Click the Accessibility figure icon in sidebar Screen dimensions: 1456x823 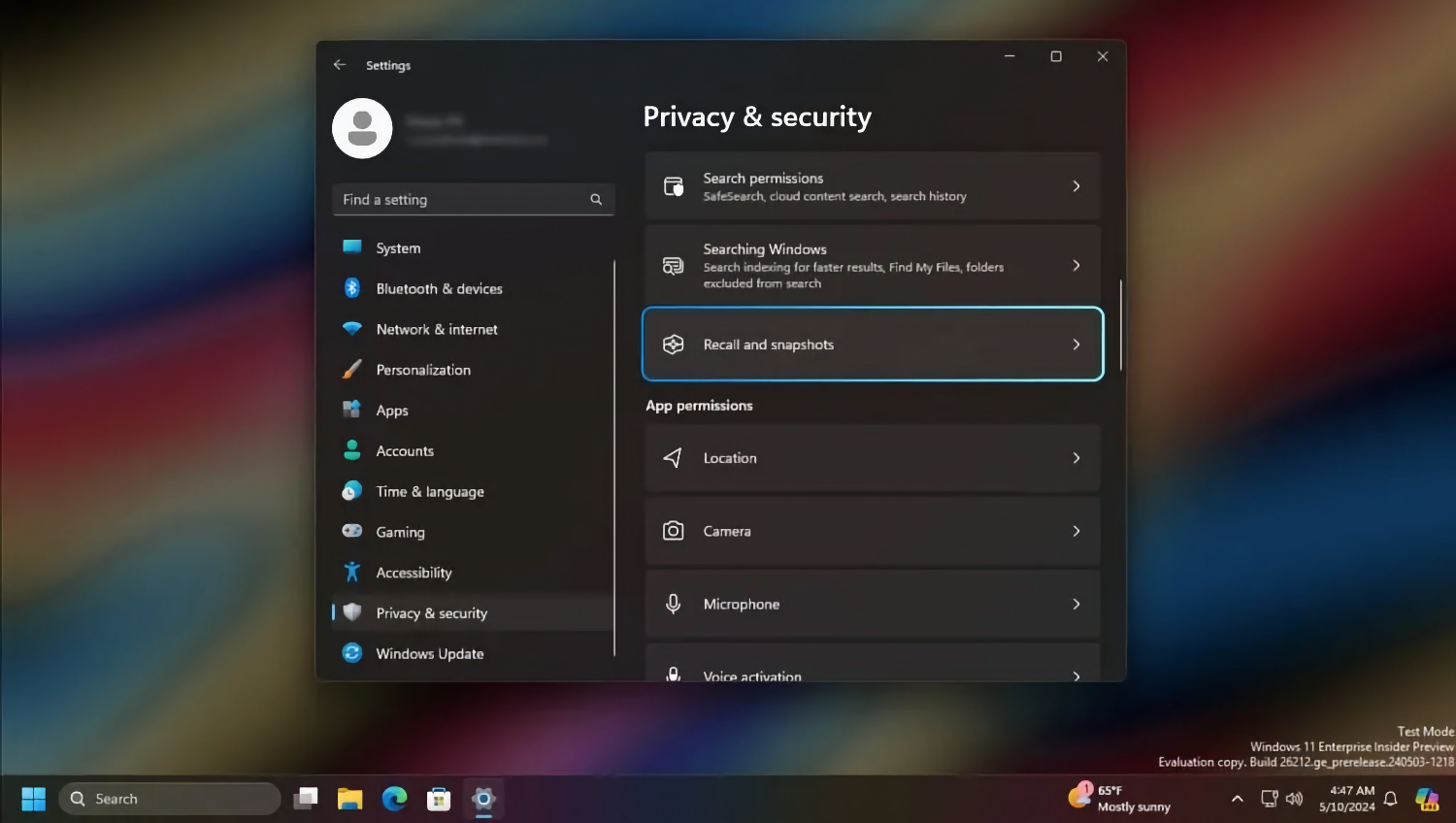(x=352, y=573)
